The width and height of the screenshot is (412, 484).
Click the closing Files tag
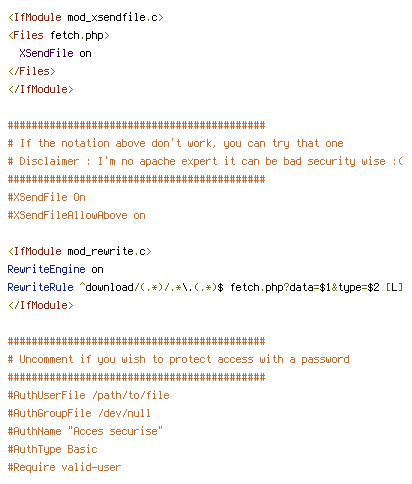(x=32, y=71)
